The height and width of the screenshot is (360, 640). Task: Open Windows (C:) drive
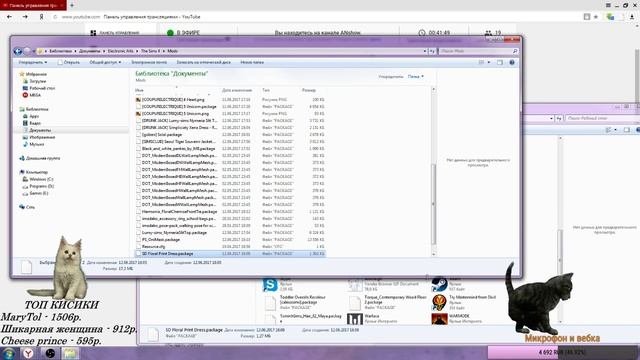tap(41, 179)
